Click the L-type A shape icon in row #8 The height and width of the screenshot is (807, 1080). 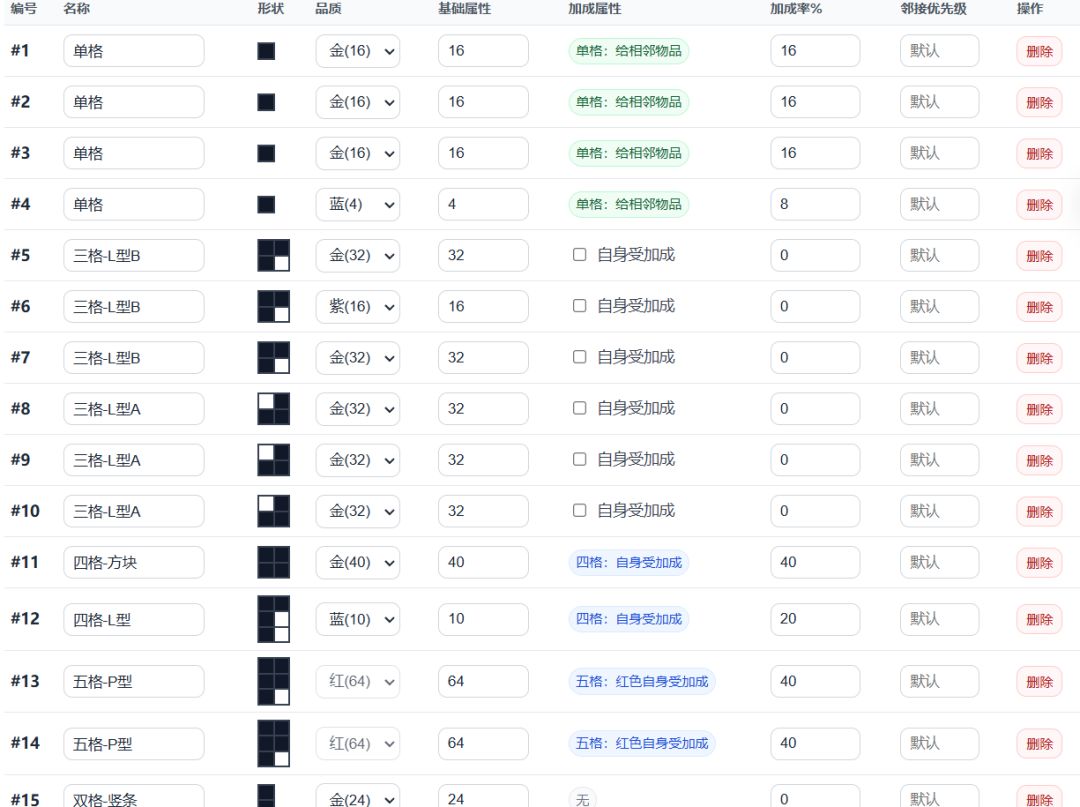(x=273, y=409)
